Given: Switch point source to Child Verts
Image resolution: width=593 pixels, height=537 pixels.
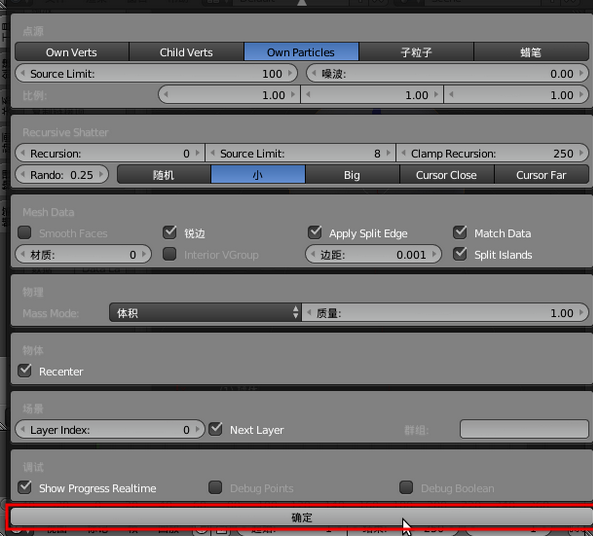Looking at the screenshot, I should (x=186, y=52).
